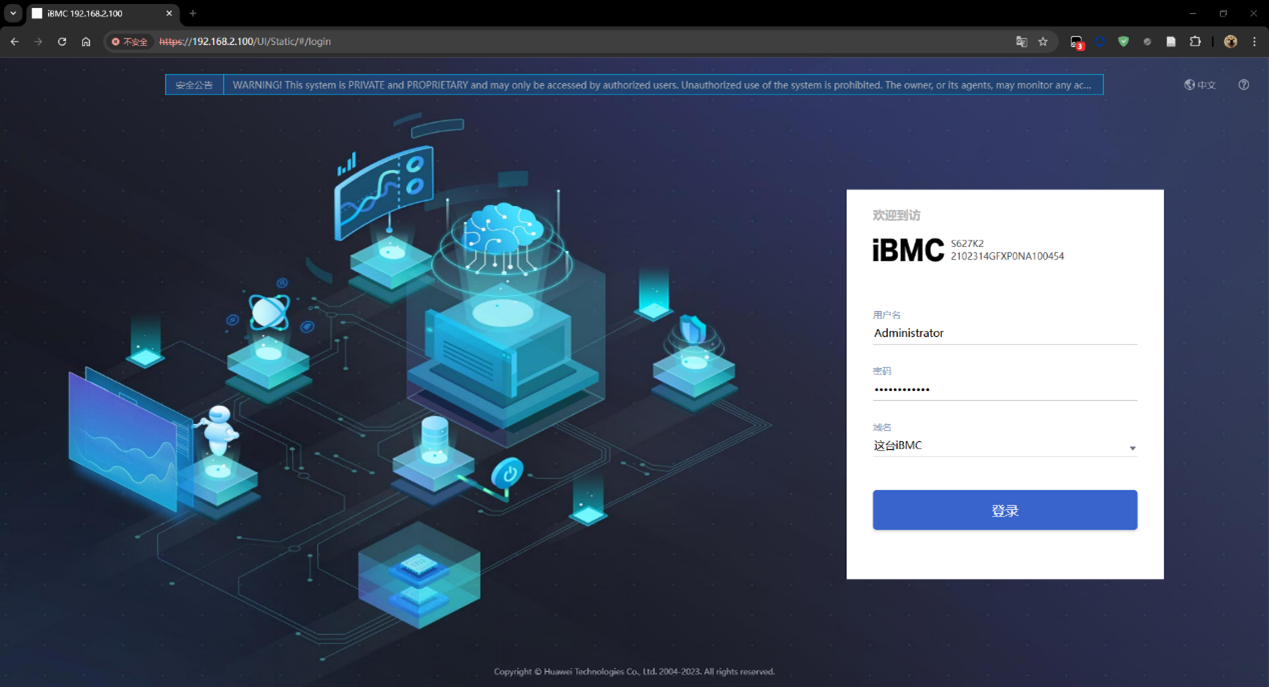Image resolution: width=1269 pixels, height=687 pixels.
Task: Click the WARNING security banner text
Action: pyautogui.click(x=662, y=85)
